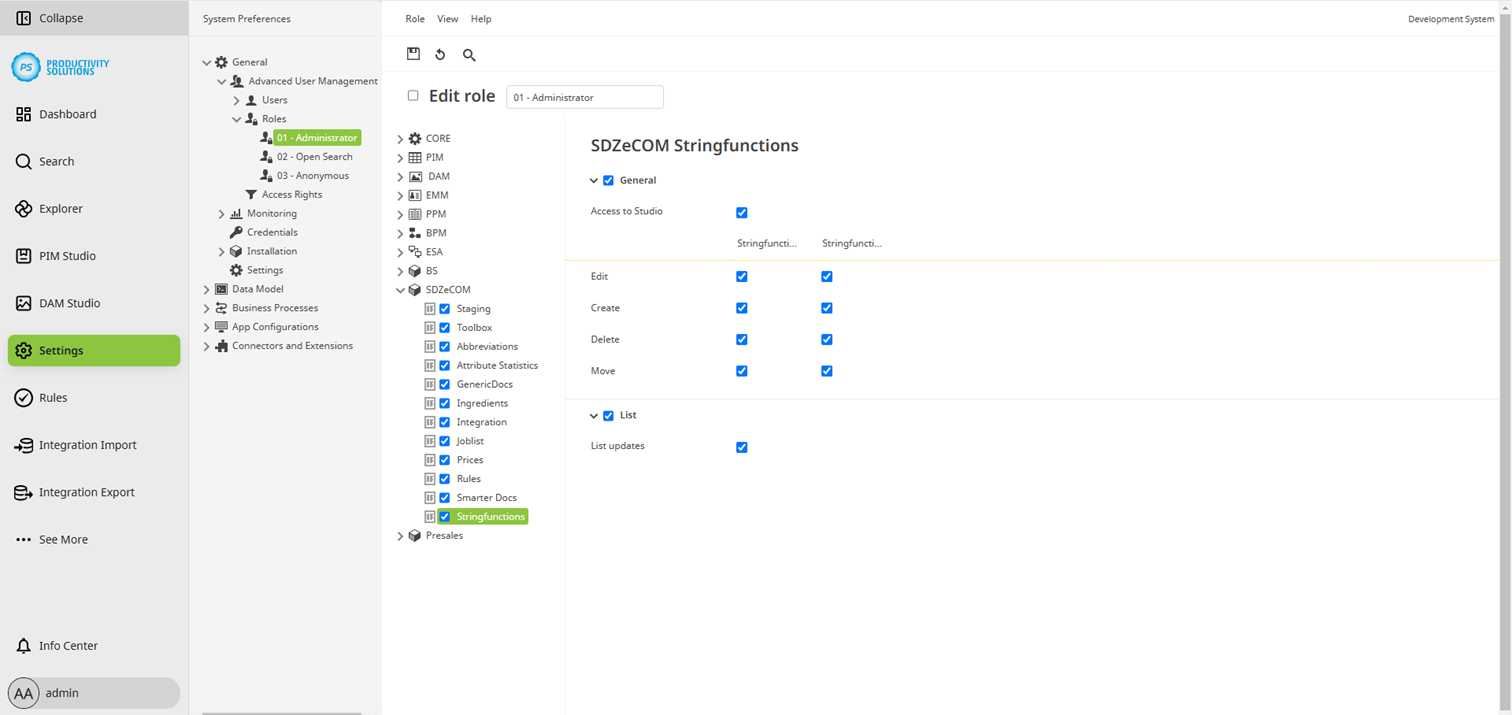
Task: Open the View menu
Action: [x=447, y=18]
